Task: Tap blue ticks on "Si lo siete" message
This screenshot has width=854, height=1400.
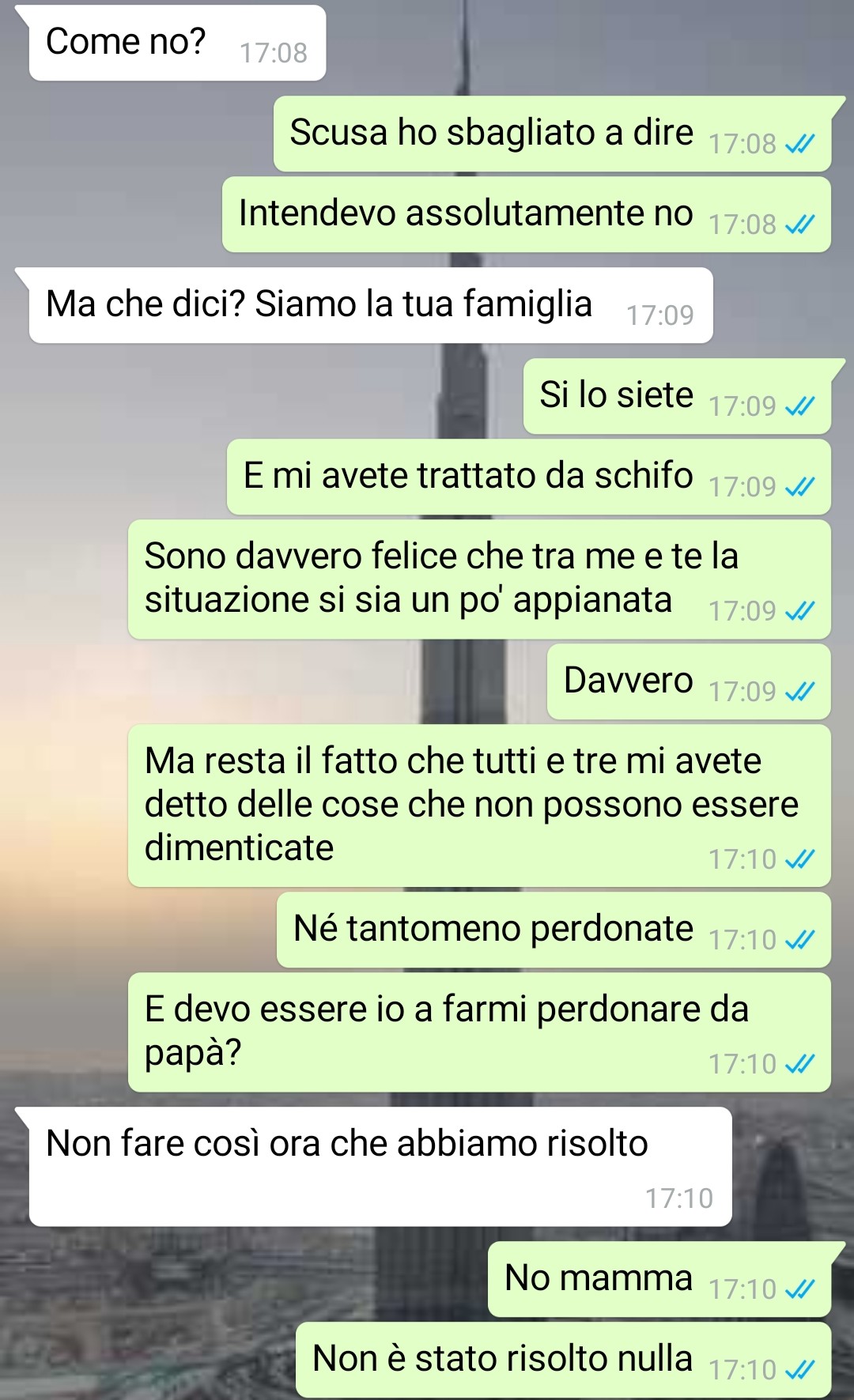Action: (x=799, y=406)
